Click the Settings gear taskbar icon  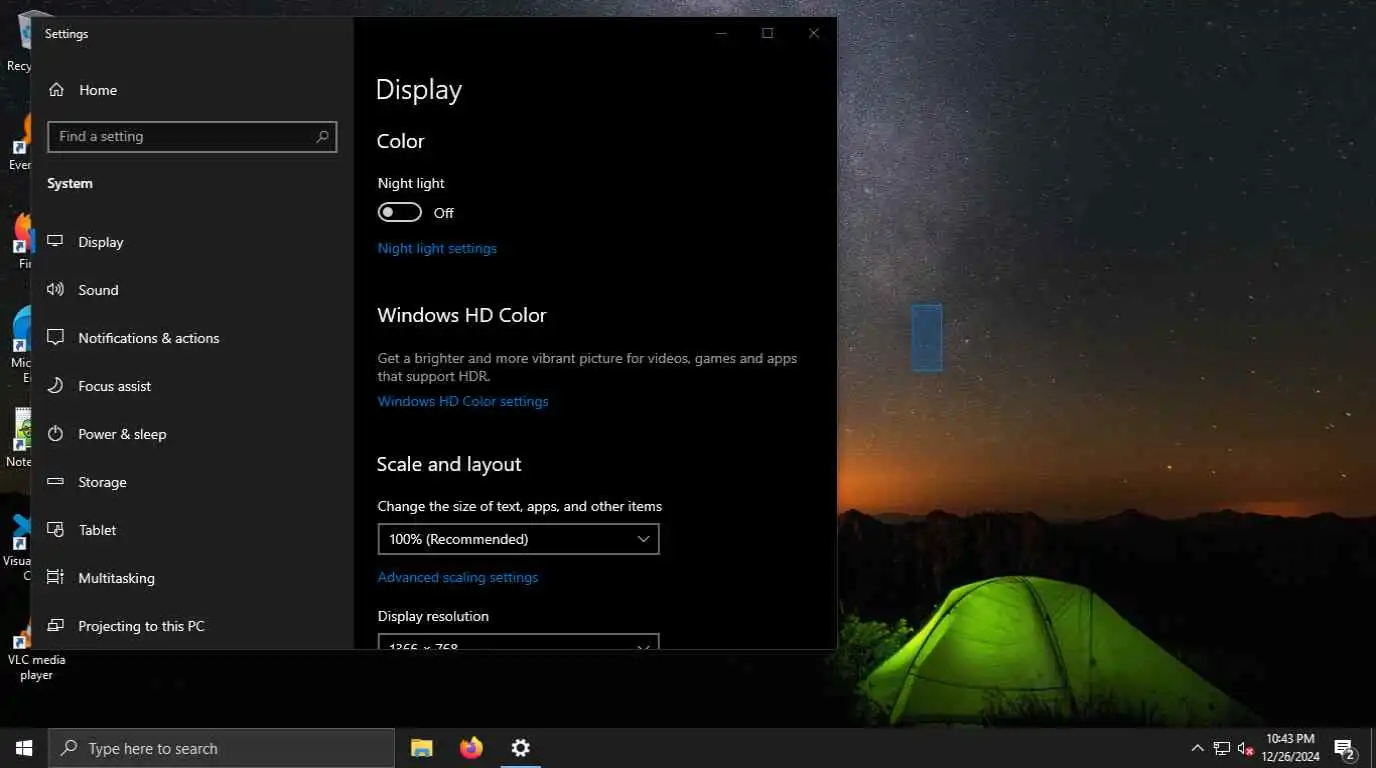pyautogui.click(x=520, y=748)
